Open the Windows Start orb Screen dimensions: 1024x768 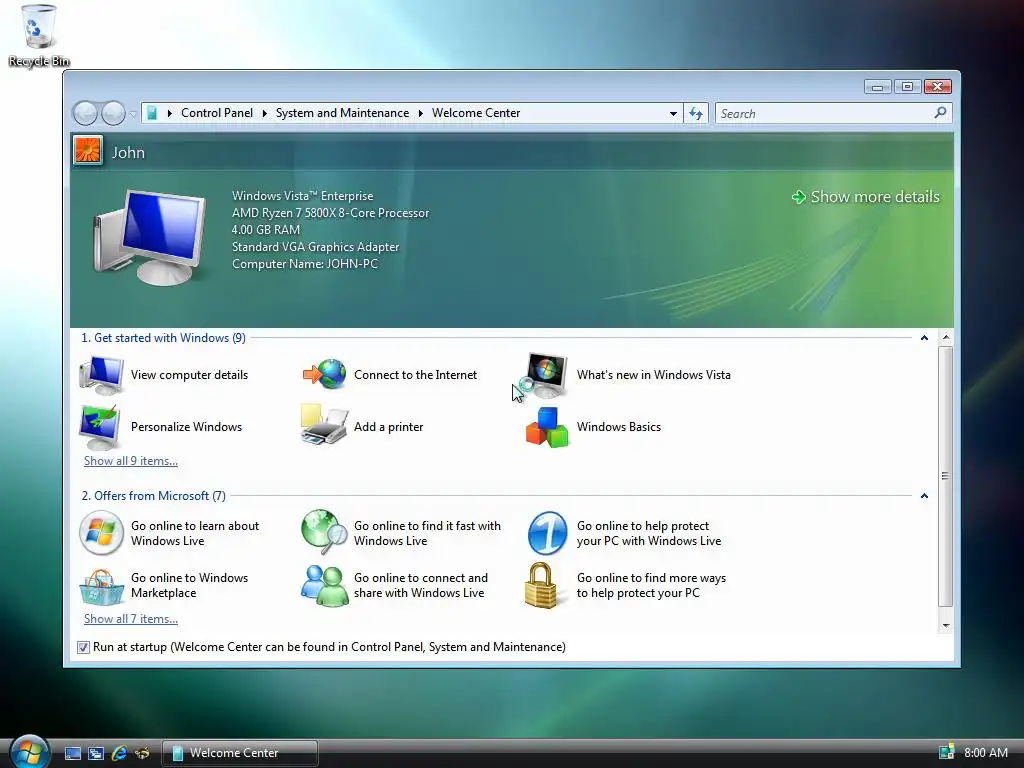[30, 751]
